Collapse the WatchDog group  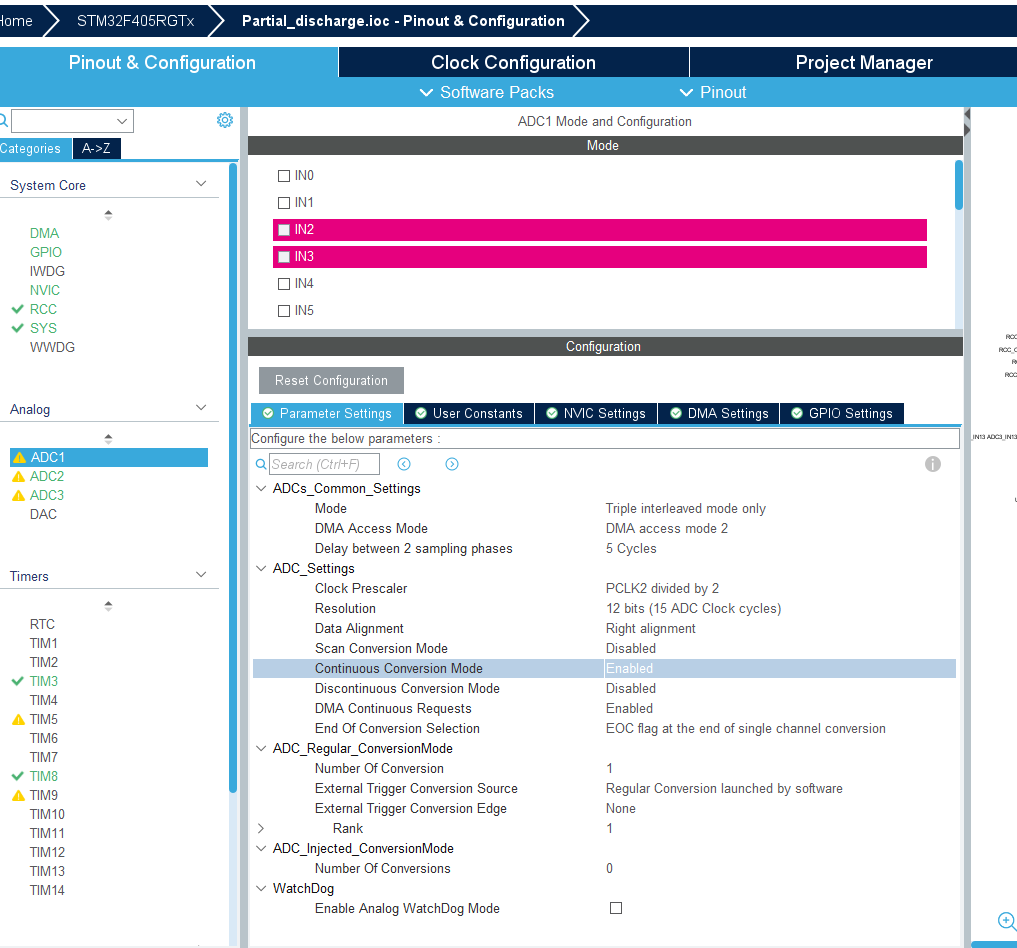(261, 888)
